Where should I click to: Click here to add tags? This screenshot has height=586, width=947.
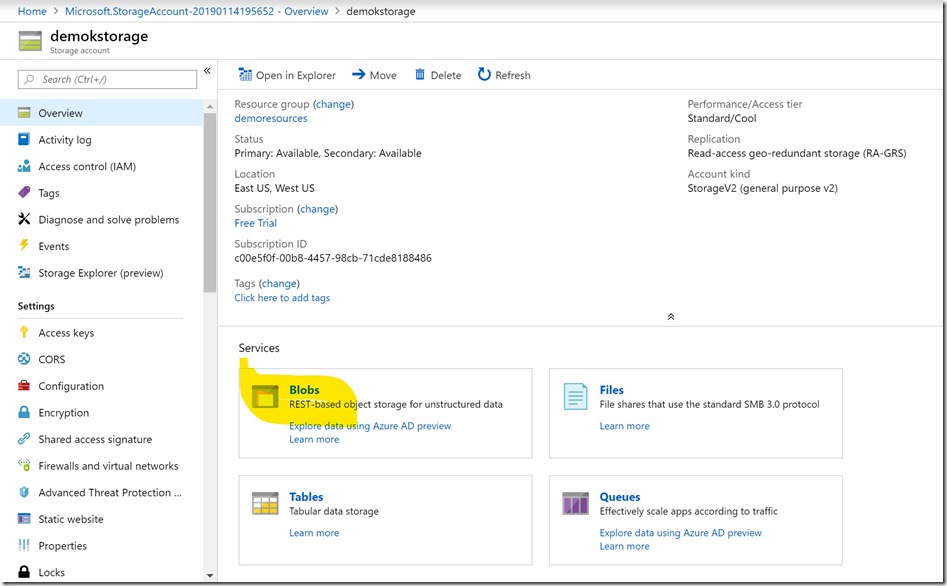click(x=282, y=297)
